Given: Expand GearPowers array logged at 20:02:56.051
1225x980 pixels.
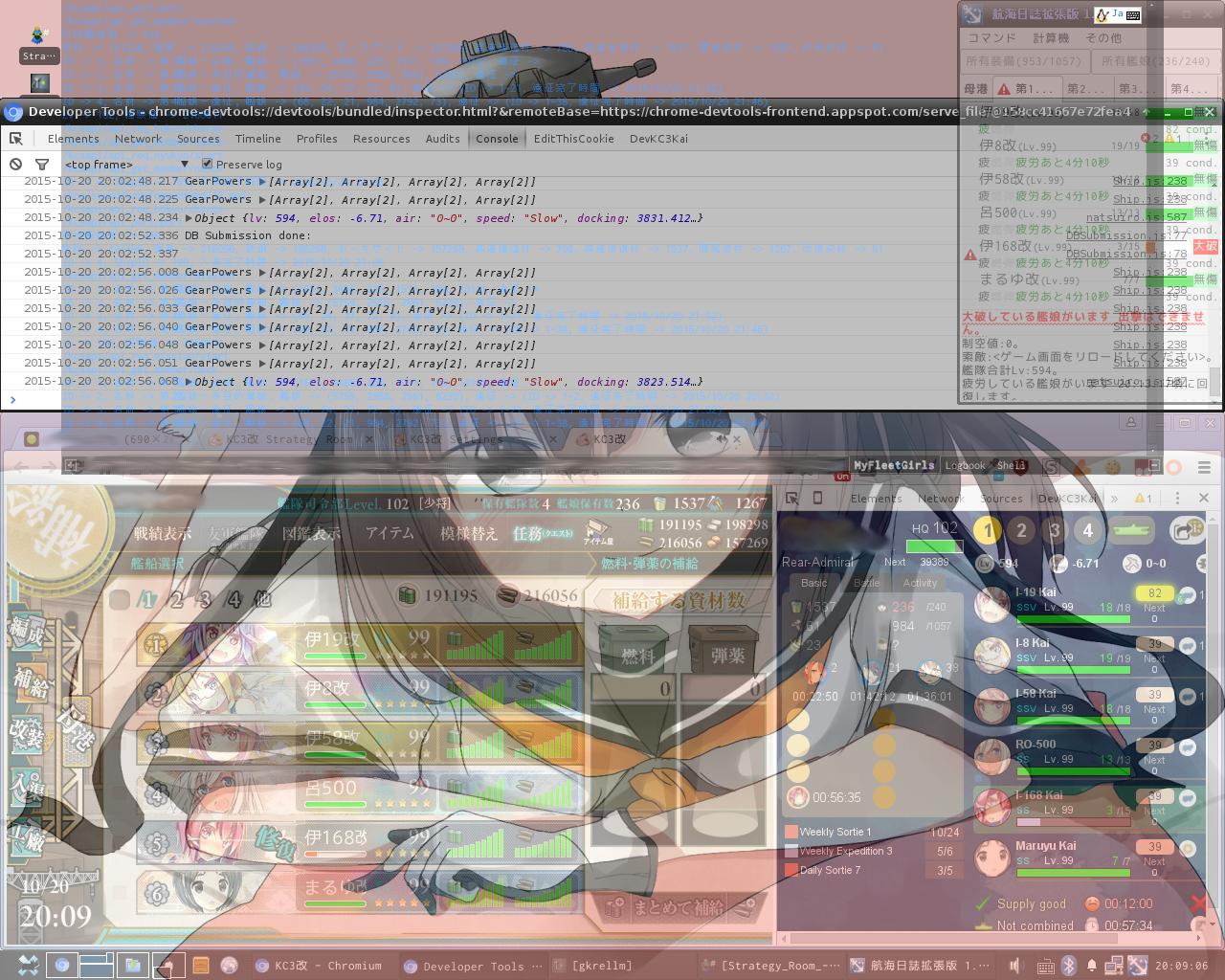Looking at the screenshot, I should point(262,363).
